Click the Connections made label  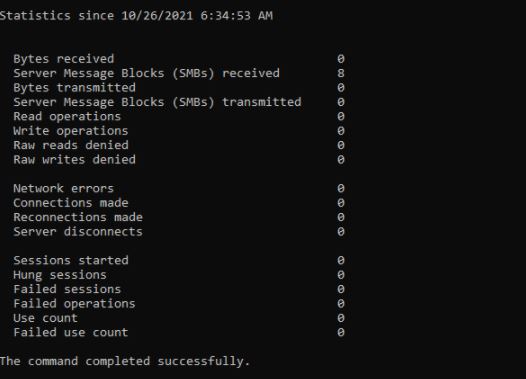(71, 203)
